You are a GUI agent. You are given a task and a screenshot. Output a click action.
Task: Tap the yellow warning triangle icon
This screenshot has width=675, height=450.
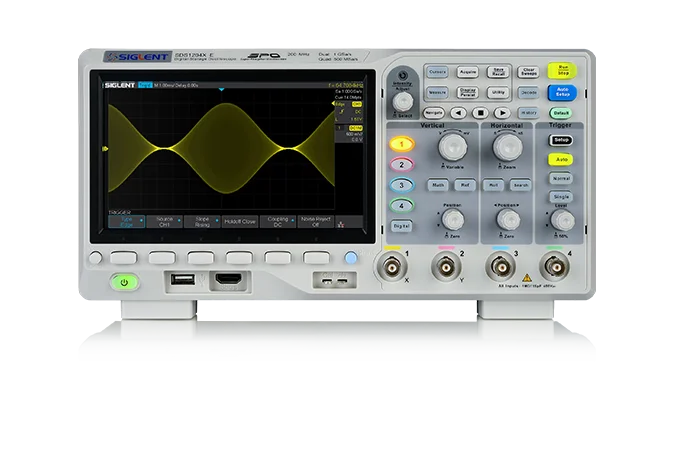527,278
